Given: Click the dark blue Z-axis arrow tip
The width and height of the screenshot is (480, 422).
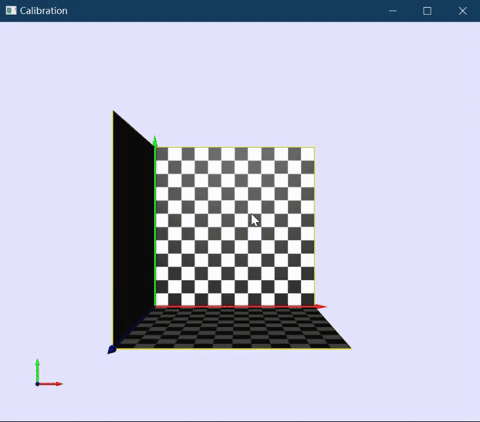Looking at the screenshot, I should tap(112, 350).
